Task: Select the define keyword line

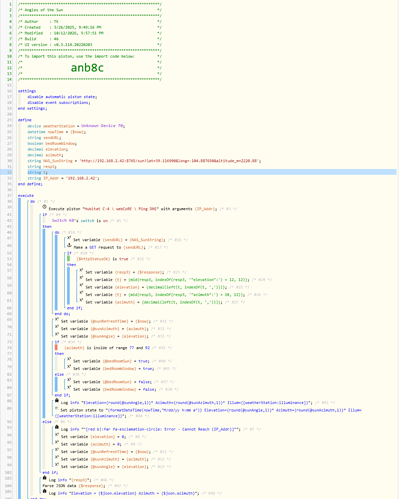Action: [x=25, y=120]
